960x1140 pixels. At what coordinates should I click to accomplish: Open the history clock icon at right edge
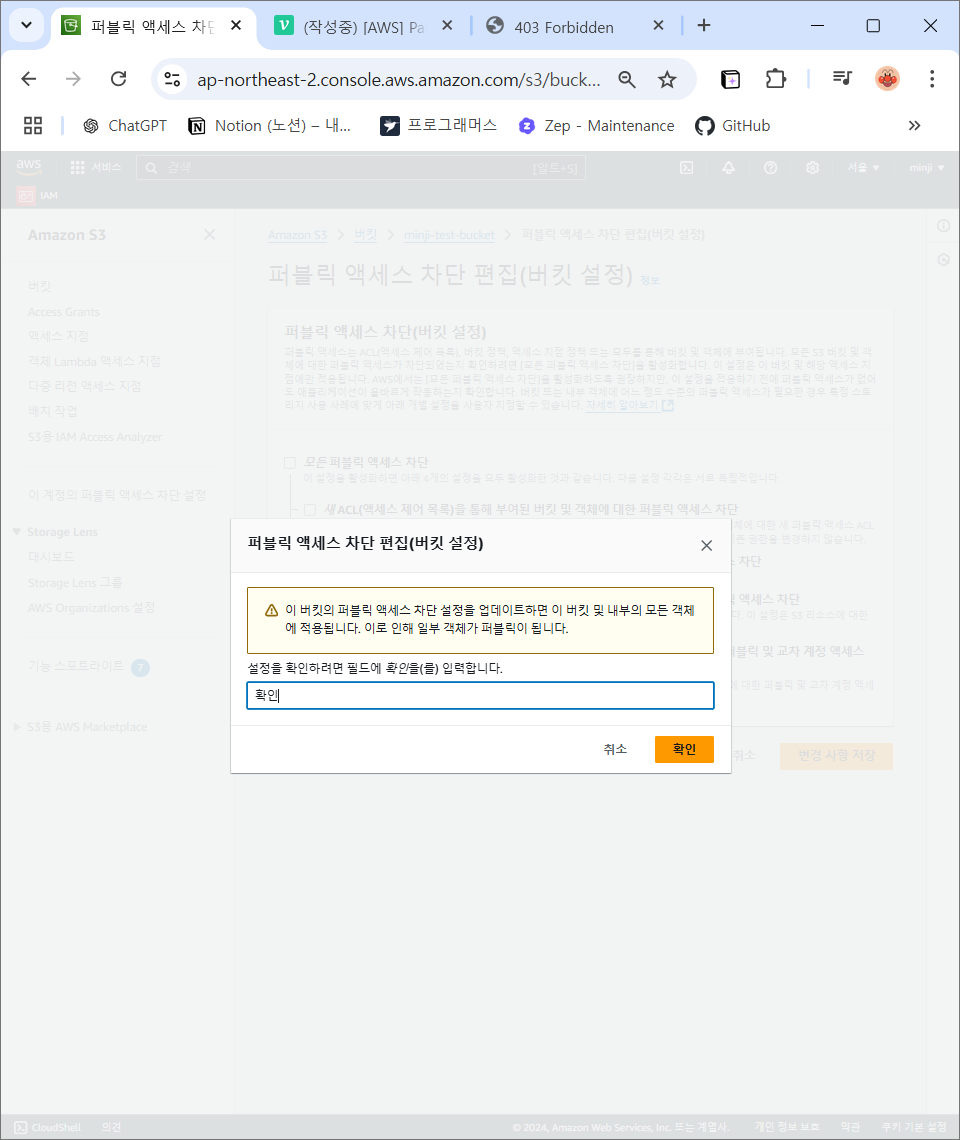(943, 260)
